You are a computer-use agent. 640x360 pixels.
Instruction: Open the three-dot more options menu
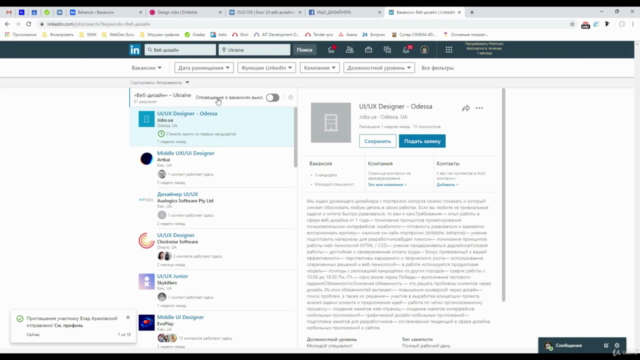479,108
